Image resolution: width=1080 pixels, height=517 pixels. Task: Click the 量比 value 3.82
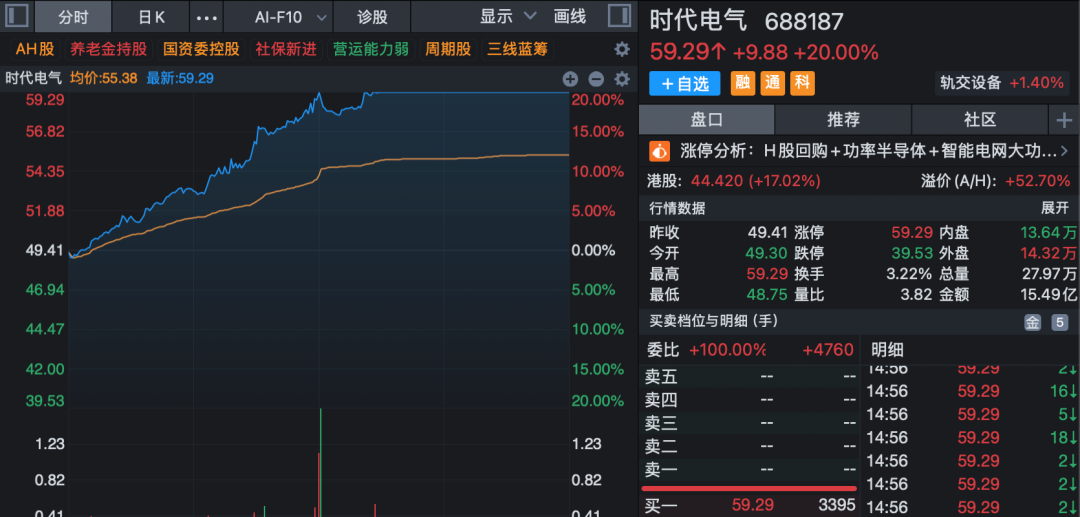[917, 295]
